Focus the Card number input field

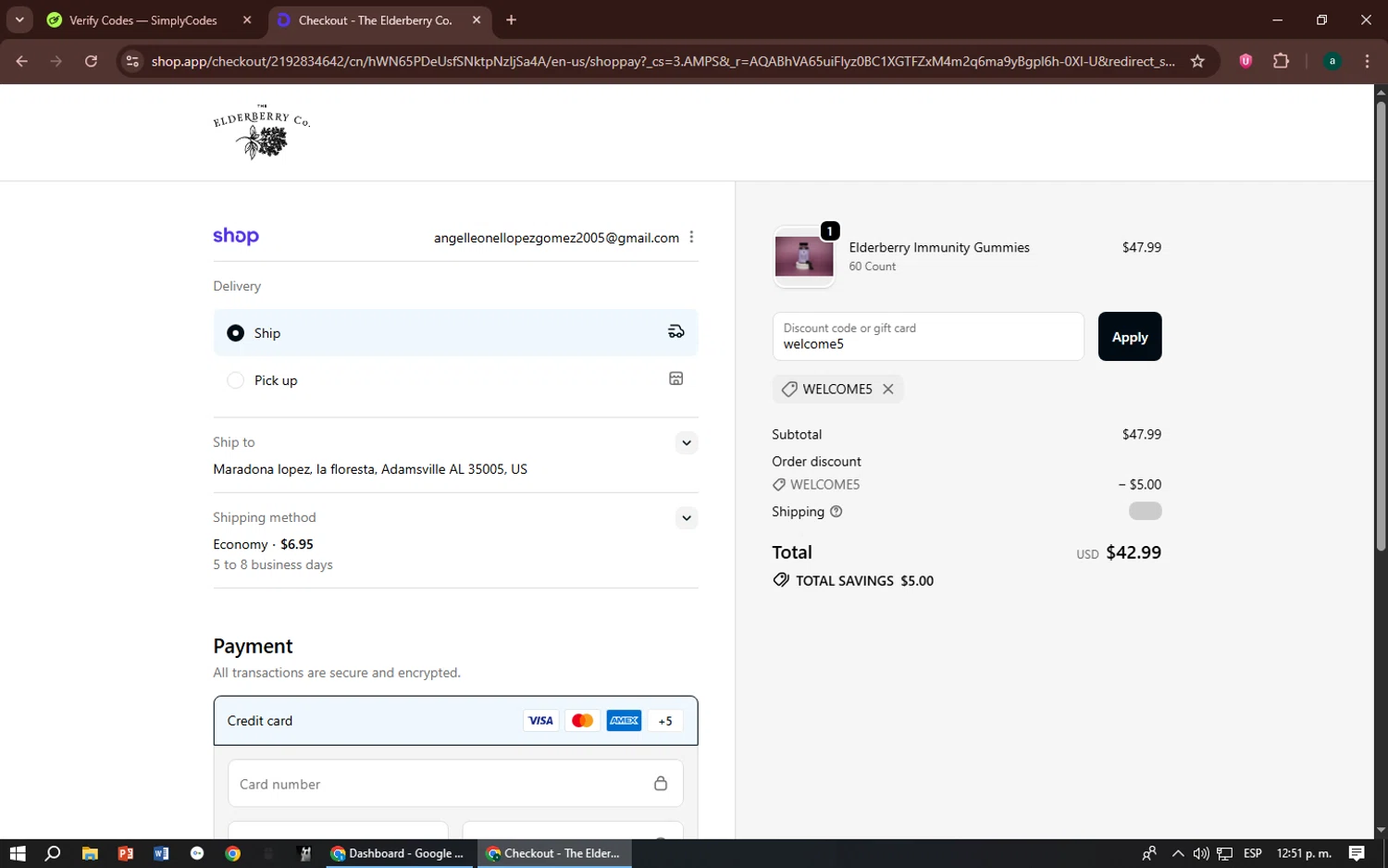(455, 784)
